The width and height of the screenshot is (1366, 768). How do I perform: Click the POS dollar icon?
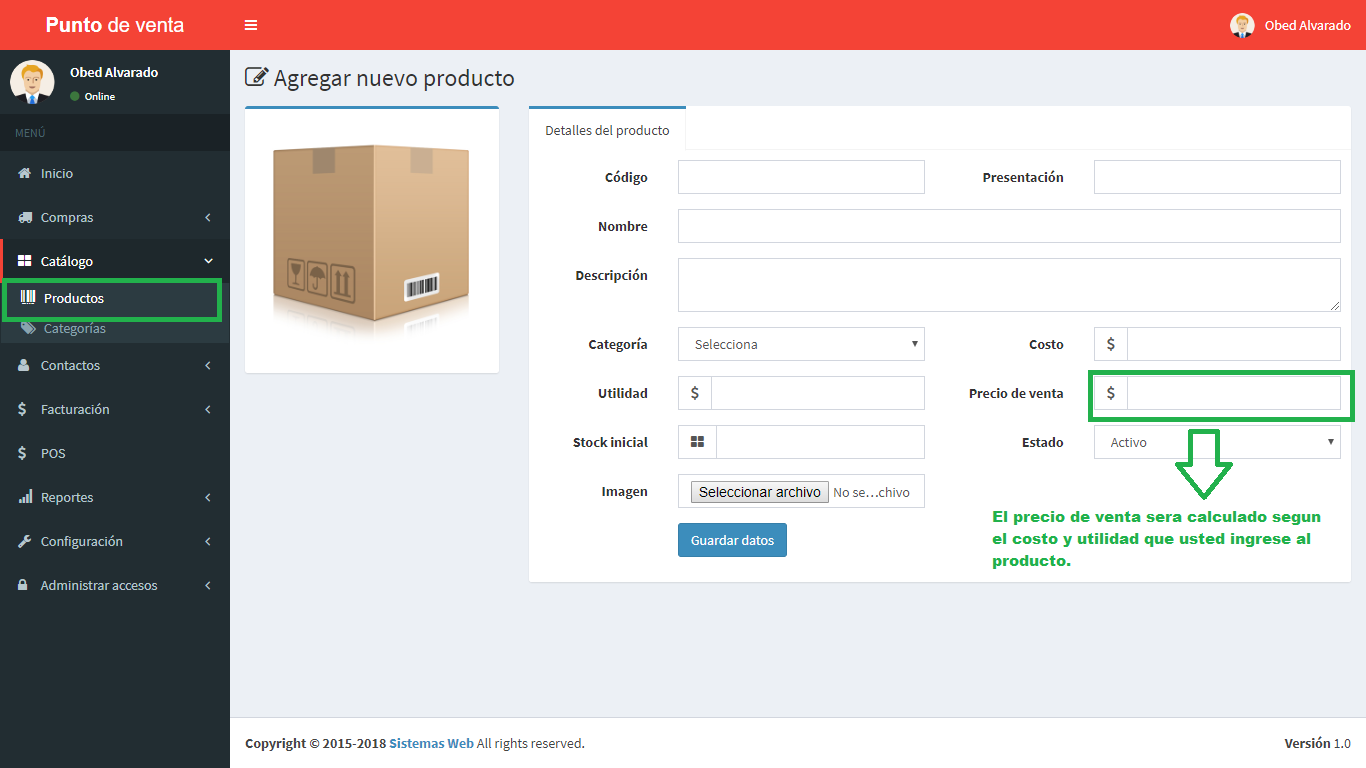click(23, 453)
